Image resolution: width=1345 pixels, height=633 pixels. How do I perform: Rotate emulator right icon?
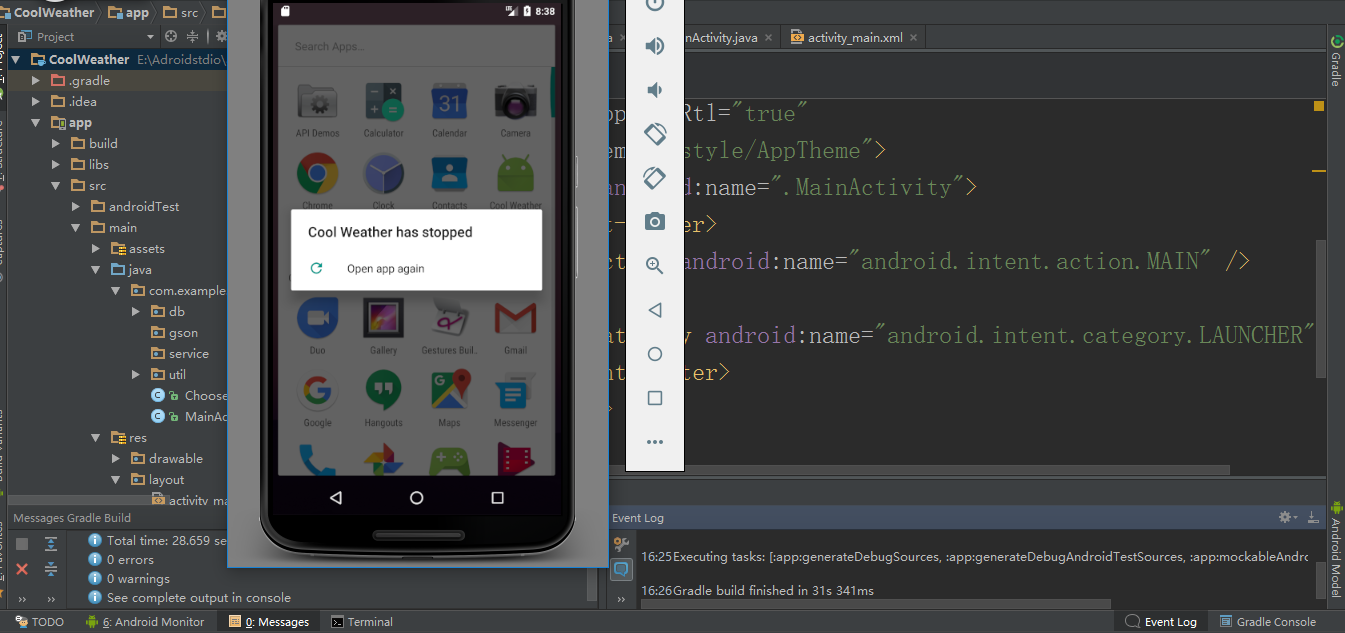pos(655,178)
